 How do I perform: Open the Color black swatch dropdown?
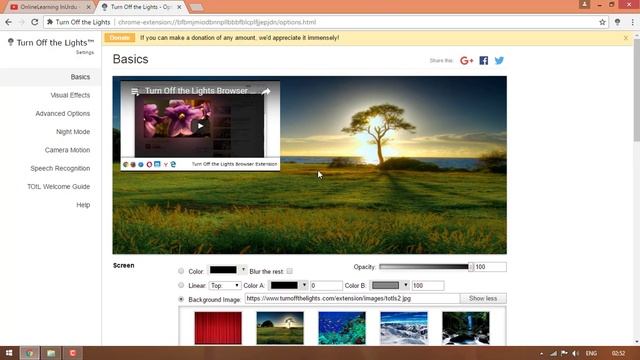point(243,270)
